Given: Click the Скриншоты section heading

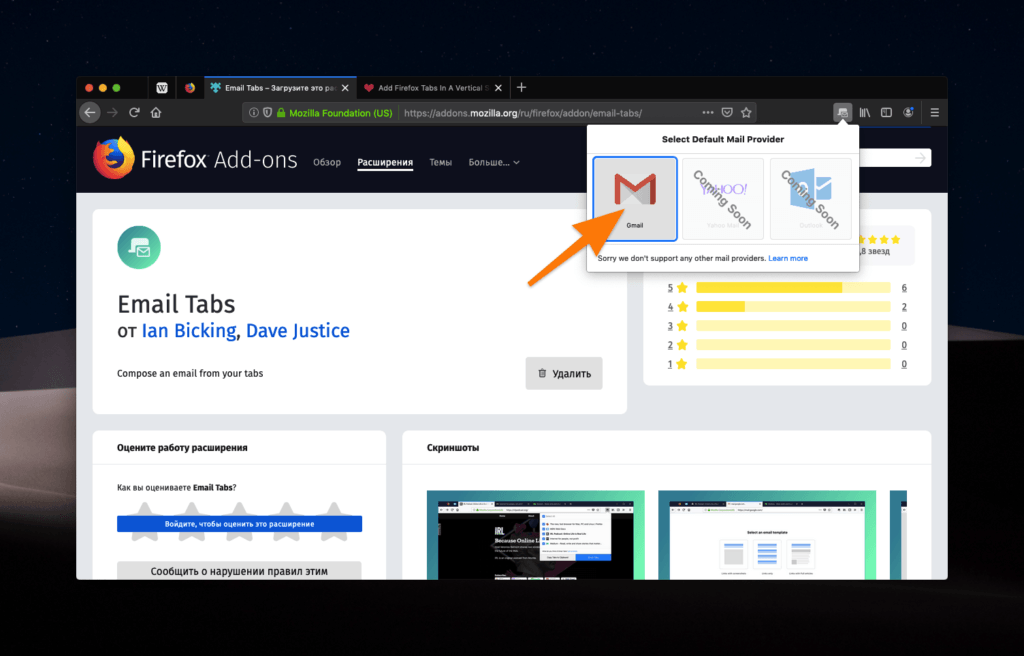Looking at the screenshot, I should (x=453, y=448).
